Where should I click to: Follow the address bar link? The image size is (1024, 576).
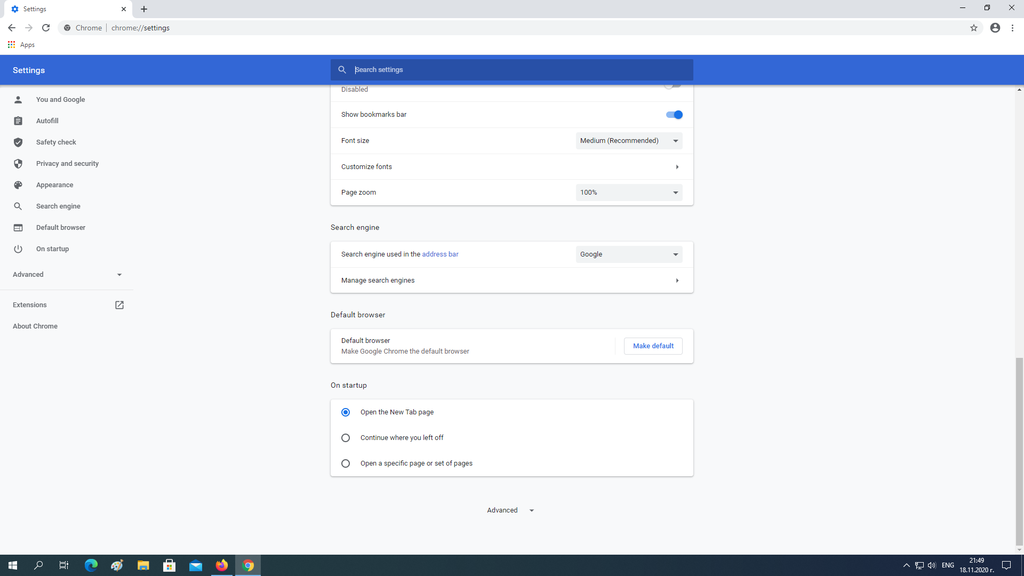point(440,254)
